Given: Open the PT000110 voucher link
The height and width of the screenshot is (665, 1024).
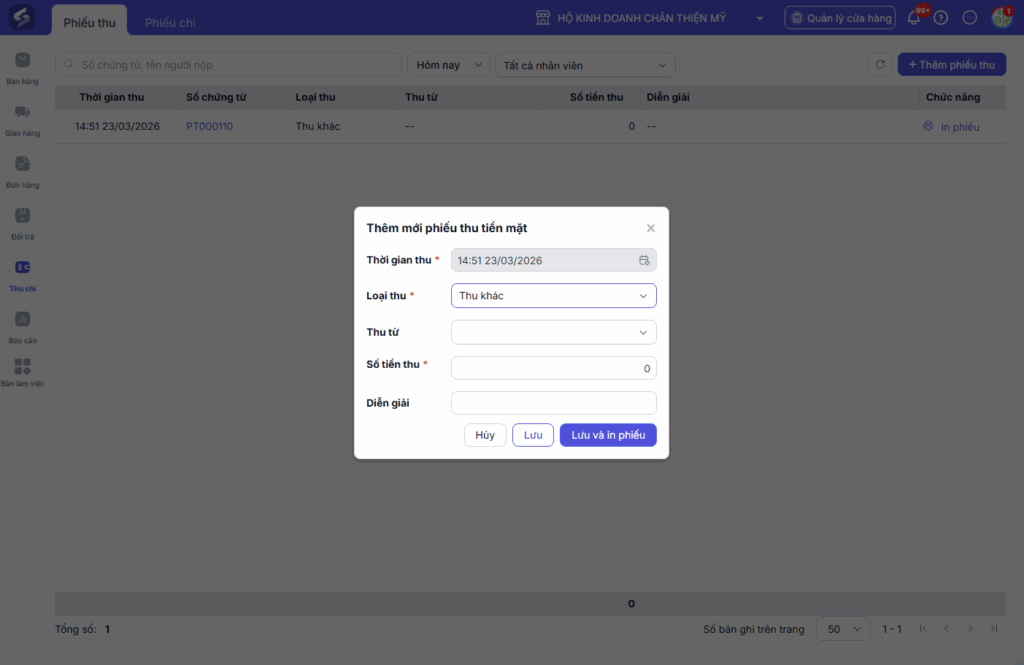Looking at the screenshot, I should tap(209, 126).
